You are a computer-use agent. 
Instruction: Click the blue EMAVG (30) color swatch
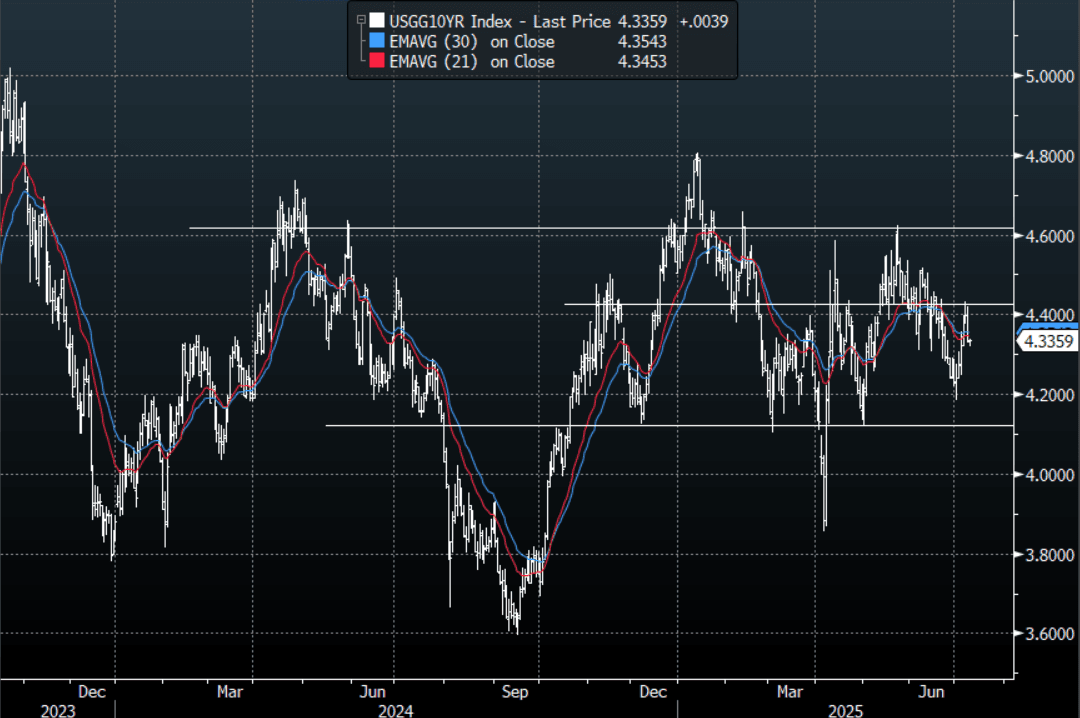(376, 41)
